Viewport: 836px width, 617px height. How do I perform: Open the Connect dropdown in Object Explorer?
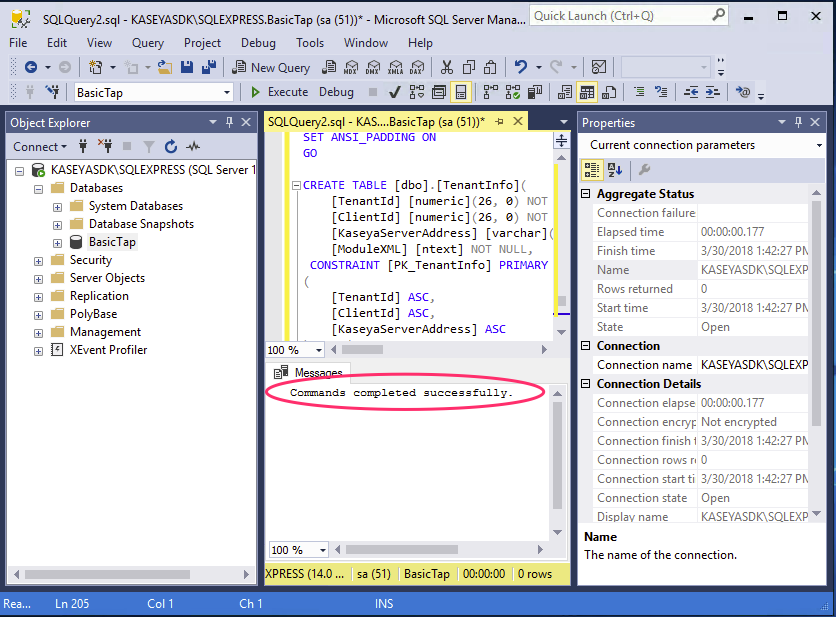pos(40,147)
